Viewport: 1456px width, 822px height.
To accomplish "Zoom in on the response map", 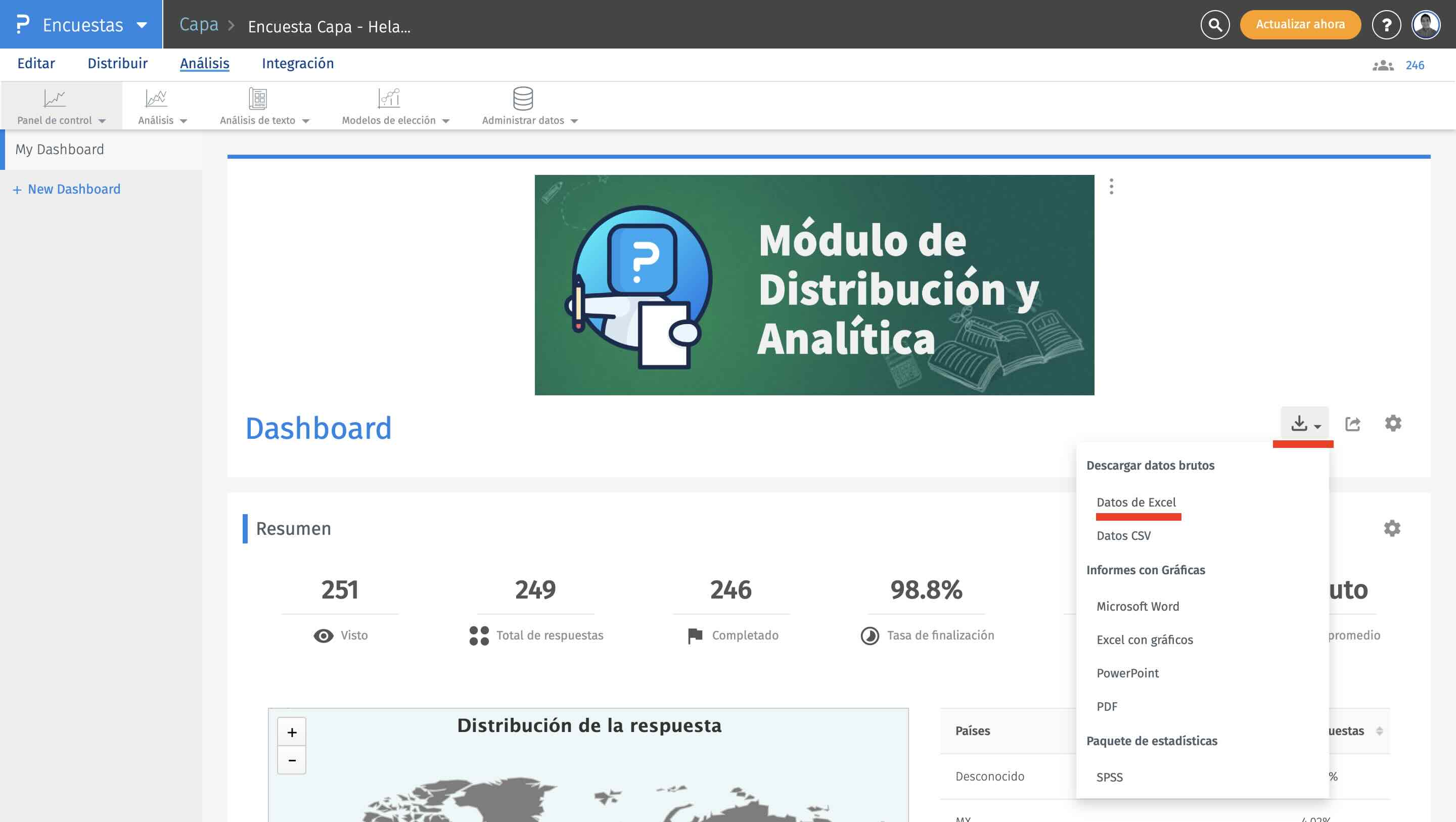I will (292, 733).
